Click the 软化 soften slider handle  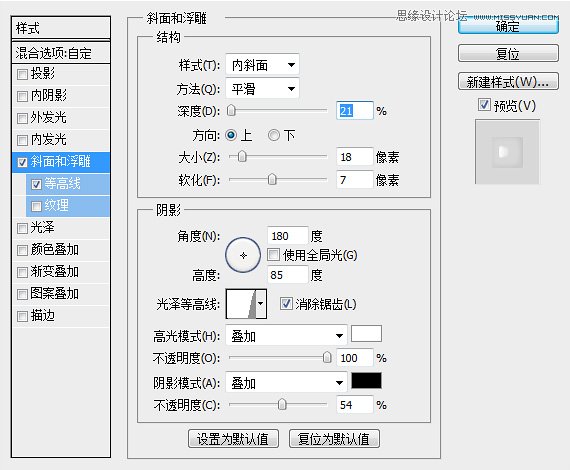[272, 179]
